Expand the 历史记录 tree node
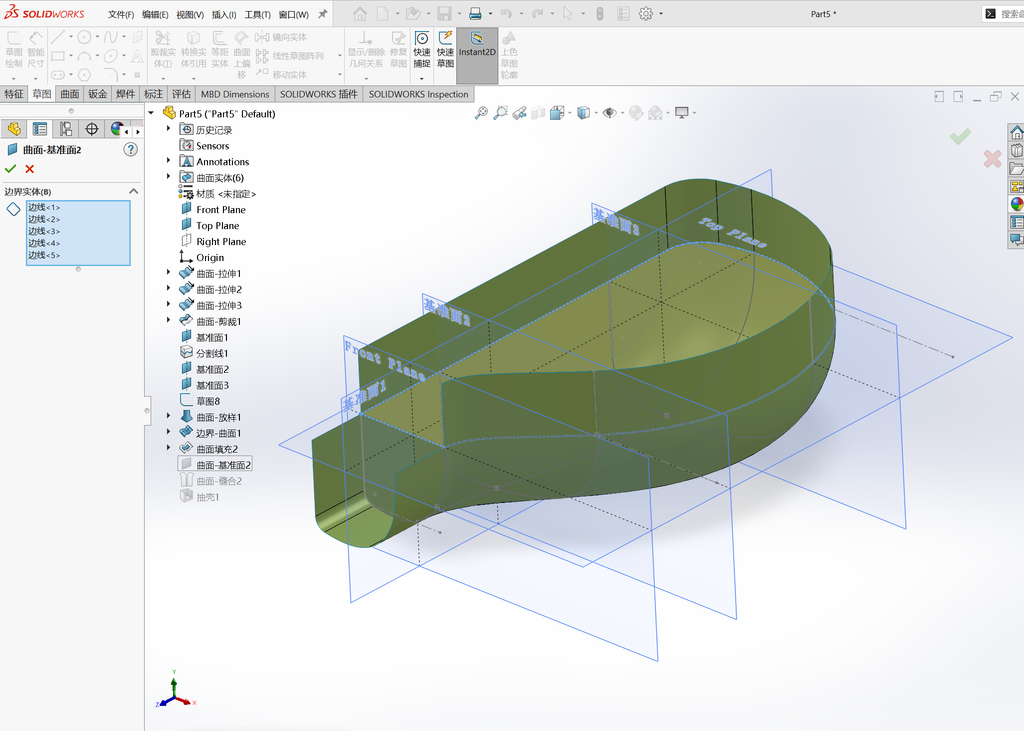 click(168, 129)
